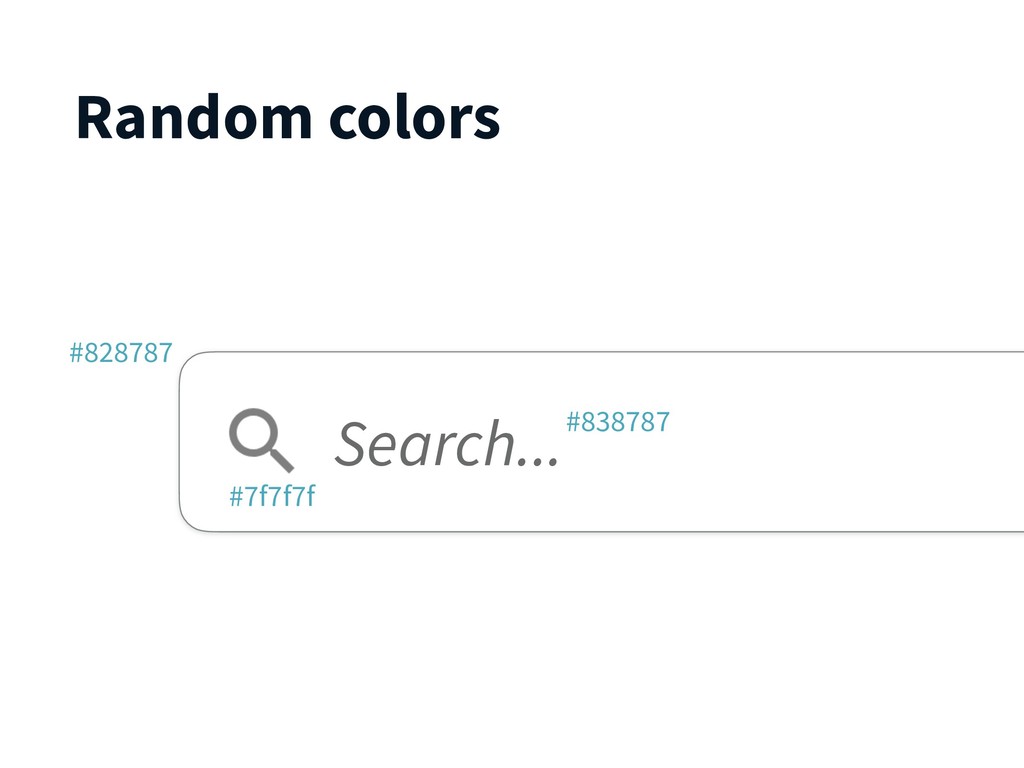Click the magnifying glass search icon
Viewport: 1024px width, 768px height.
point(261,440)
